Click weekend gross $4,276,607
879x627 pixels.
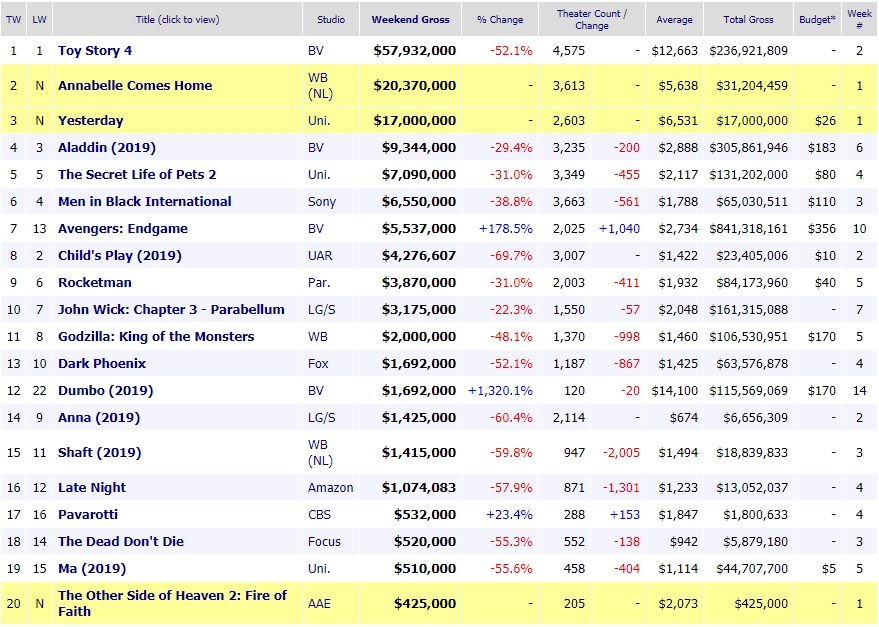(x=419, y=255)
